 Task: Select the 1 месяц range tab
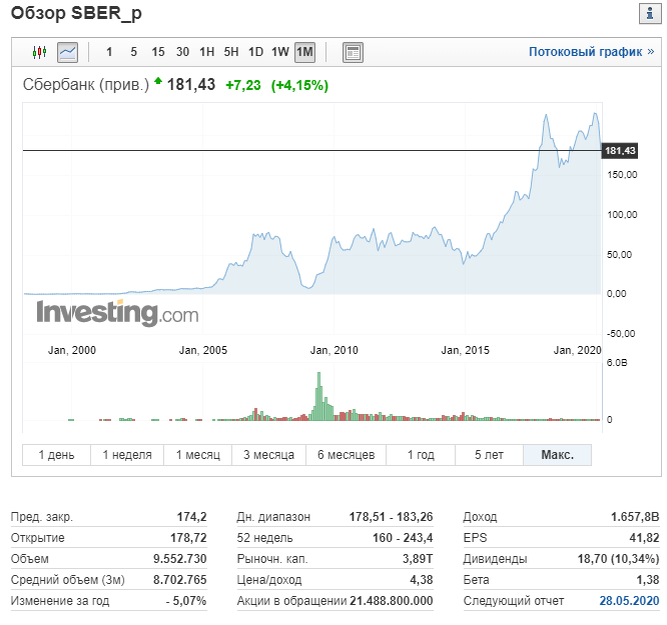pyautogui.click(x=198, y=455)
